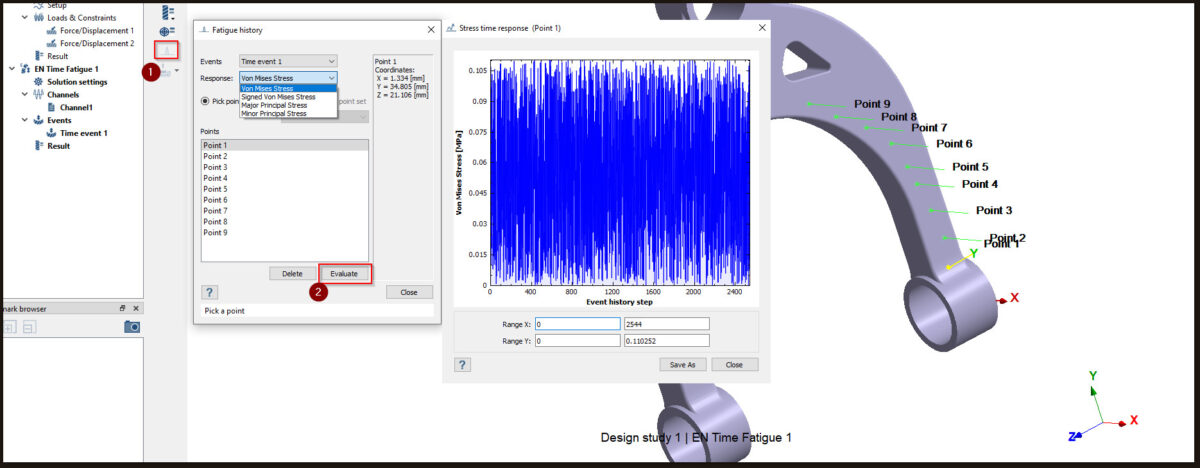Choose Signed Von Mises Stress option

click(x=278, y=97)
